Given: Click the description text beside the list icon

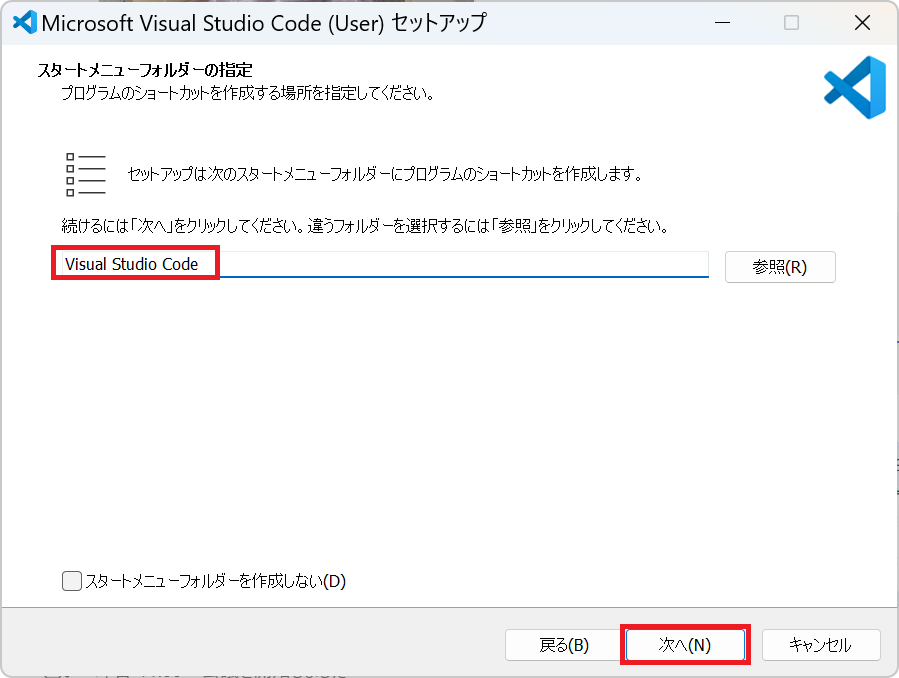Looking at the screenshot, I should [x=384, y=174].
